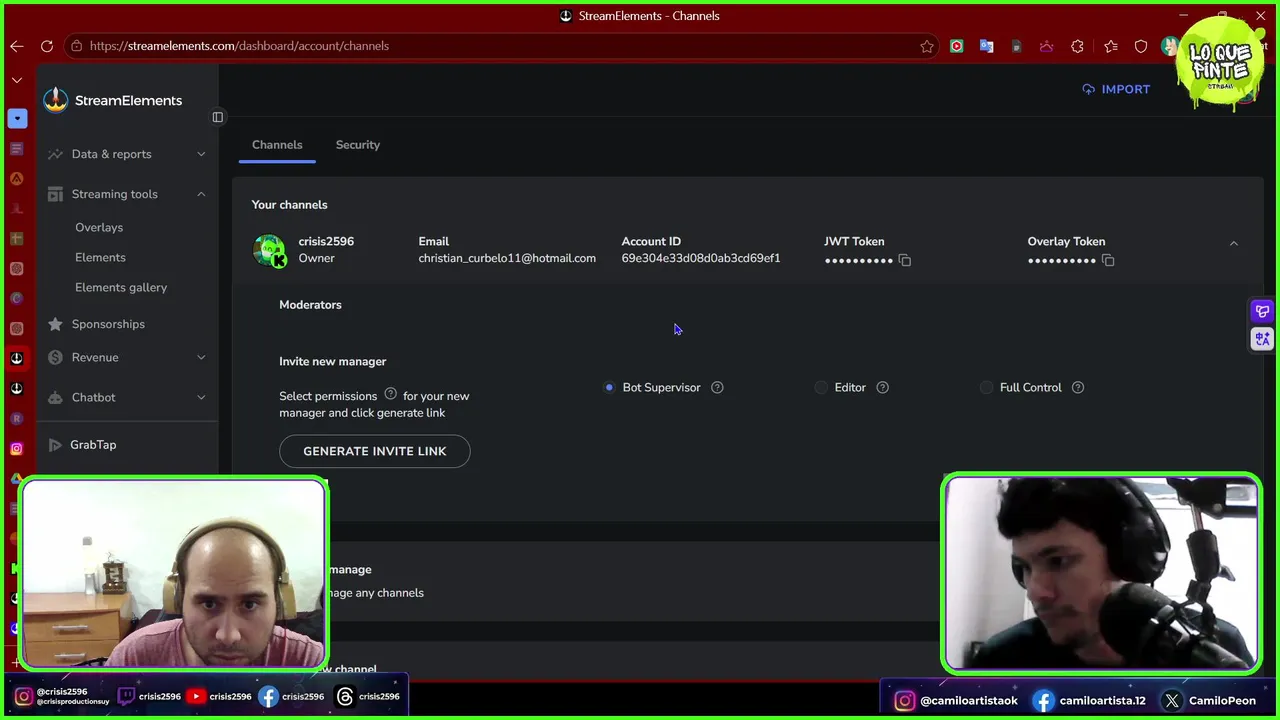Click the Generate Invite Link button
The image size is (1280, 720).
pos(375,451)
